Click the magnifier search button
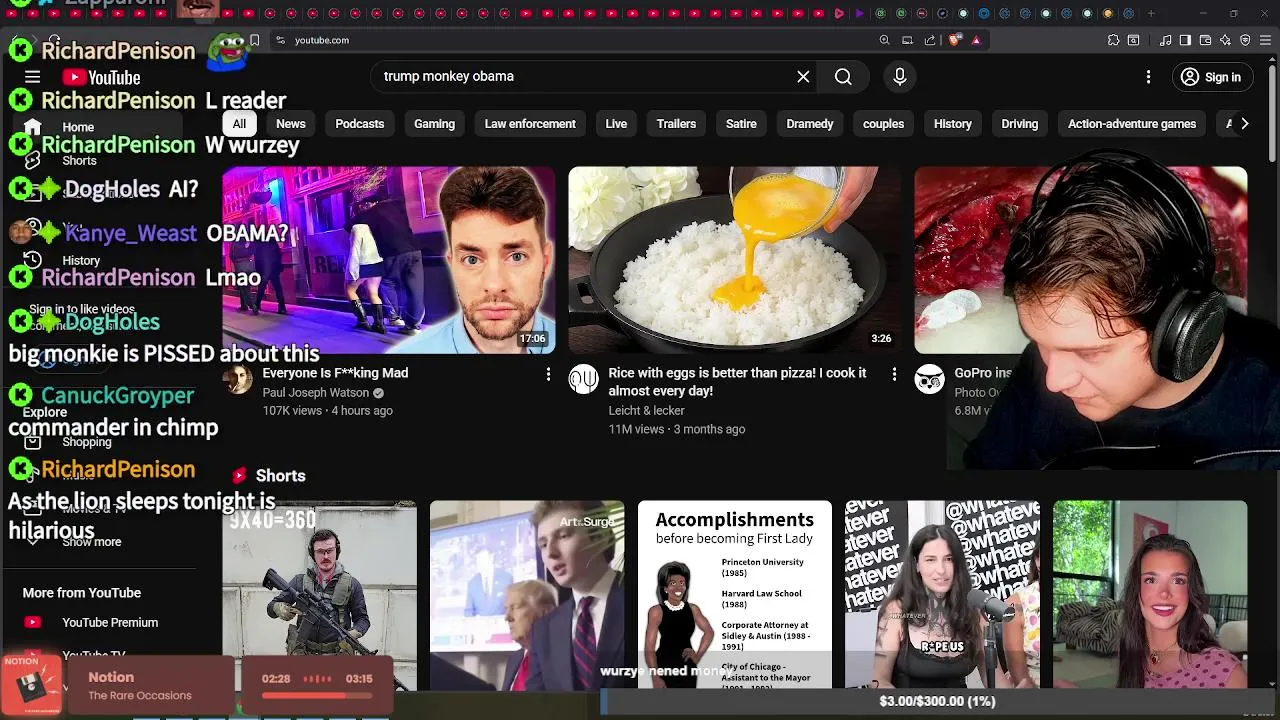 click(843, 77)
